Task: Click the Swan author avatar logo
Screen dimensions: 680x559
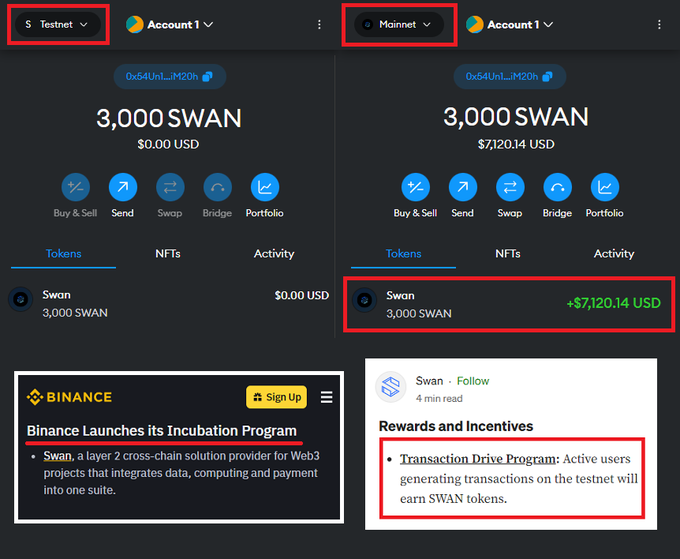Action: (x=391, y=387)
